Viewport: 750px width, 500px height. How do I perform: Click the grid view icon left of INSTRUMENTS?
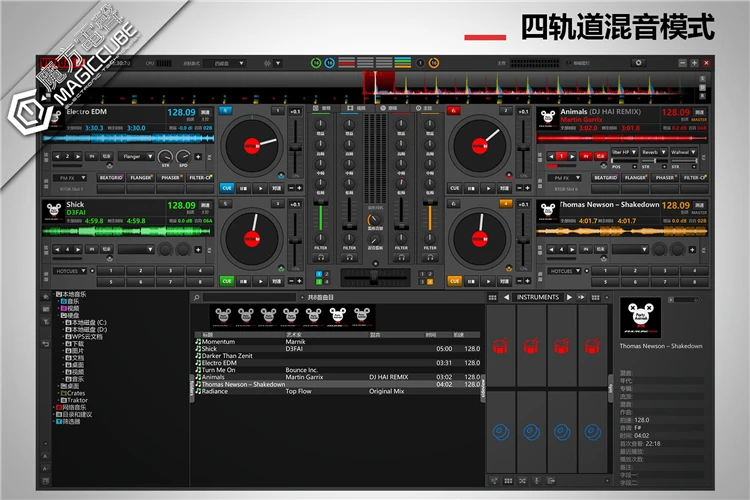[492, 298]
